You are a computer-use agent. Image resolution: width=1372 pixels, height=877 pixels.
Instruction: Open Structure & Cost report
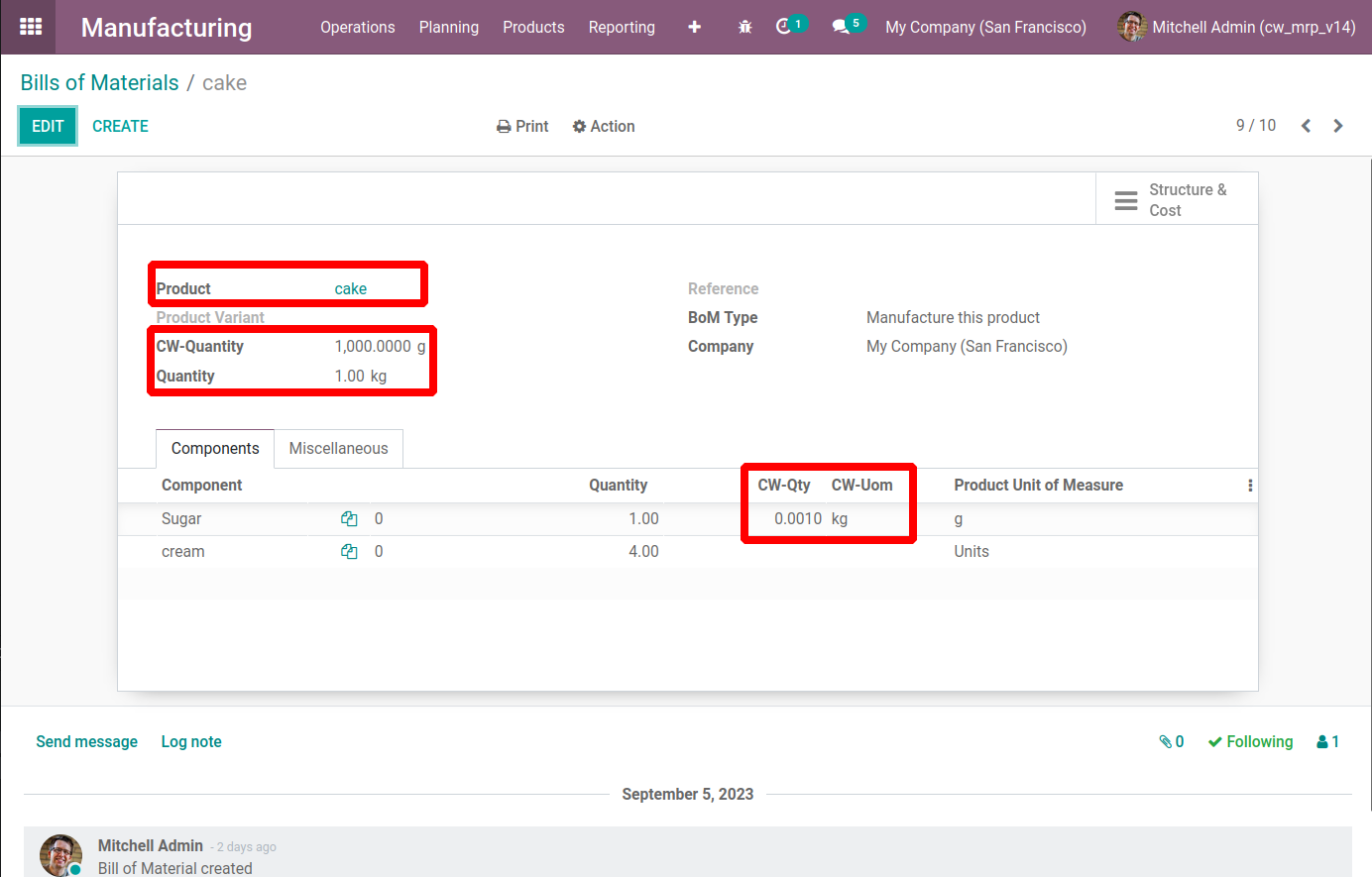pyautogui.click(x=1176, y=200)
